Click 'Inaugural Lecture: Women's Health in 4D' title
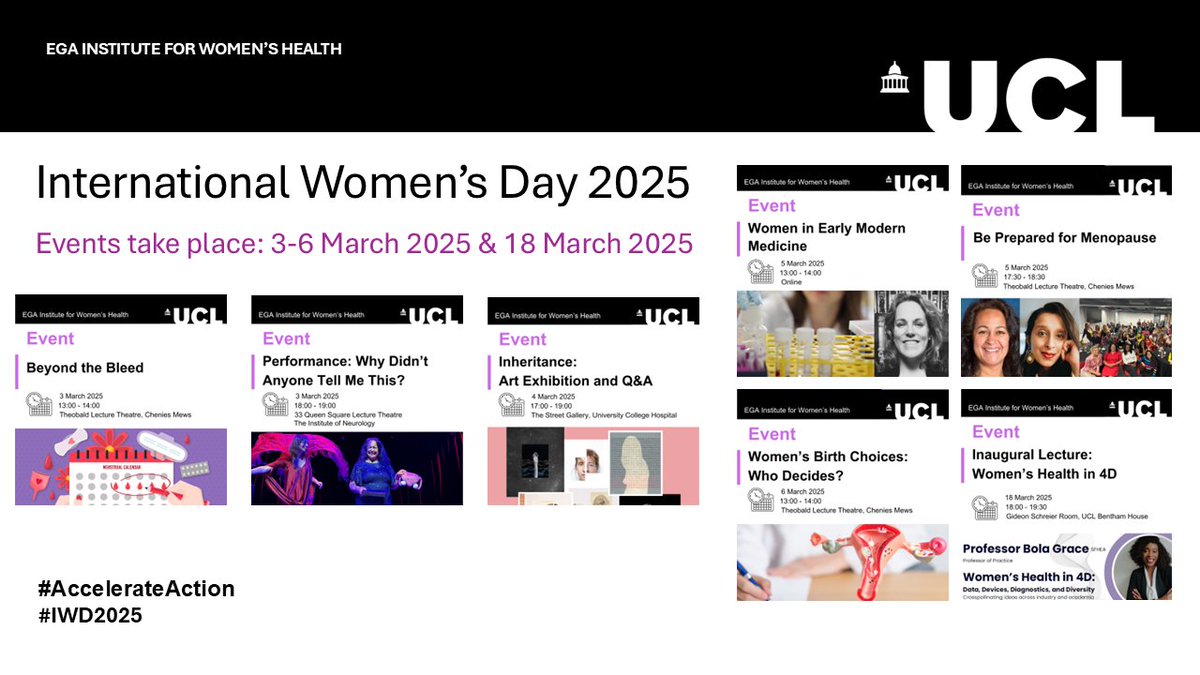This screenshot has height=675, width=1200. click(1045, 465)
